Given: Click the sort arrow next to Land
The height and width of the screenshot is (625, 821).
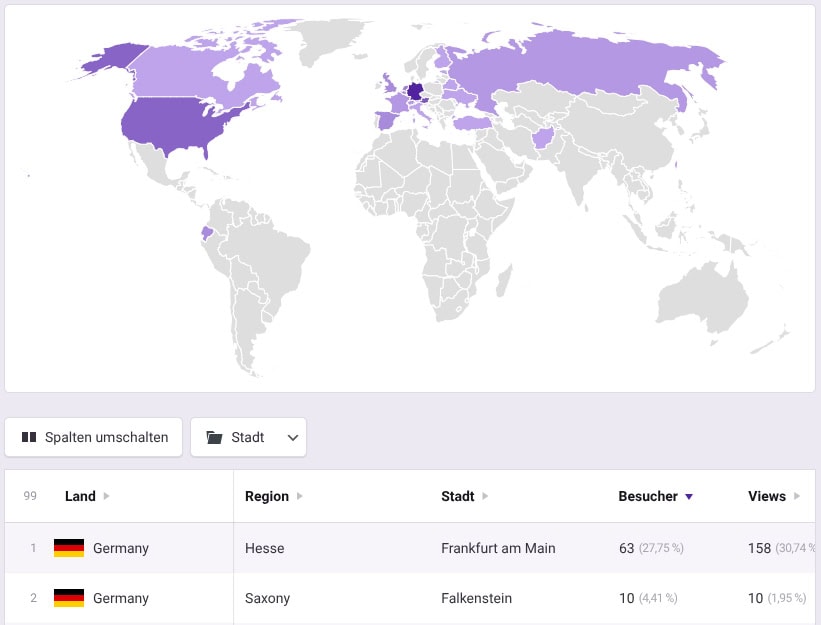Looking at the screenshot, I should tap(107, 497).
